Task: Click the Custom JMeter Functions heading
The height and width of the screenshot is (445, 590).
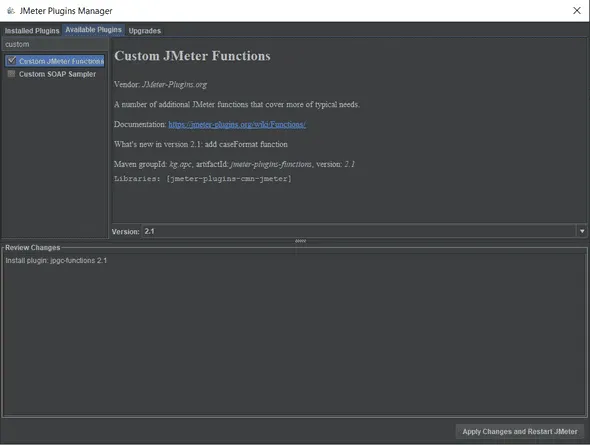Action: 192,56
